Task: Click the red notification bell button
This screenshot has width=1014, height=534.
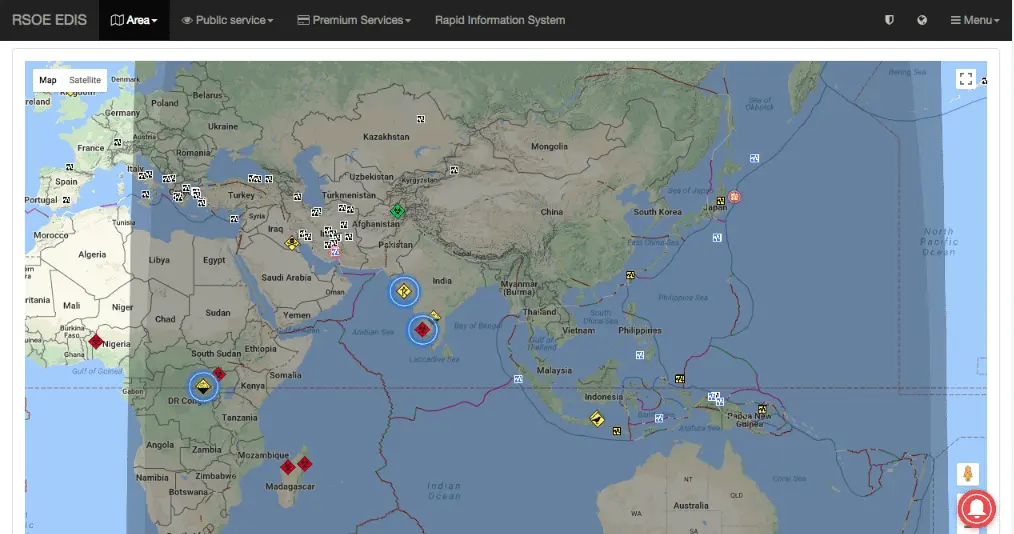Action: [x=977, y=509]
